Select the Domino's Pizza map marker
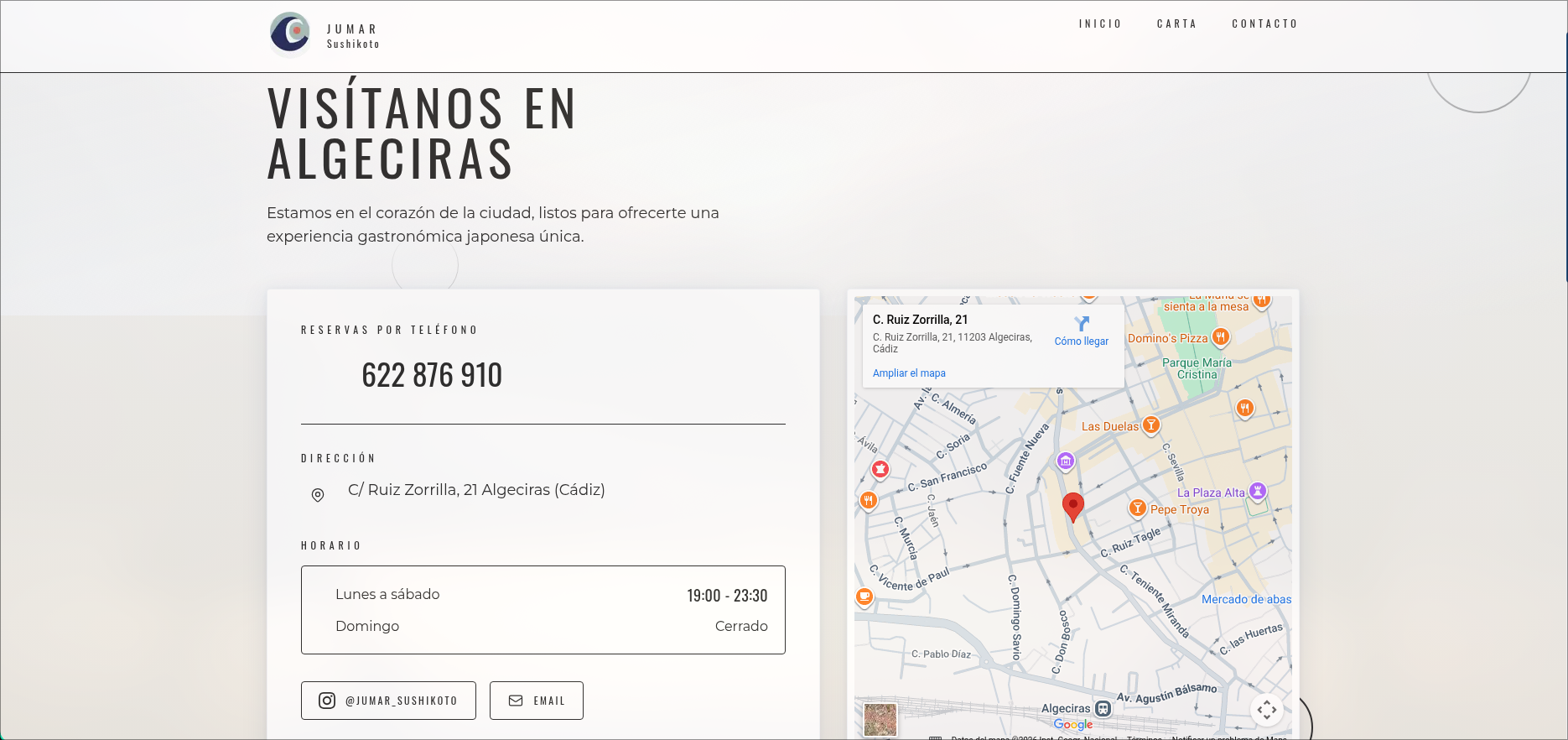Viewport: 1568px width, 740px height. (1221, 337)
